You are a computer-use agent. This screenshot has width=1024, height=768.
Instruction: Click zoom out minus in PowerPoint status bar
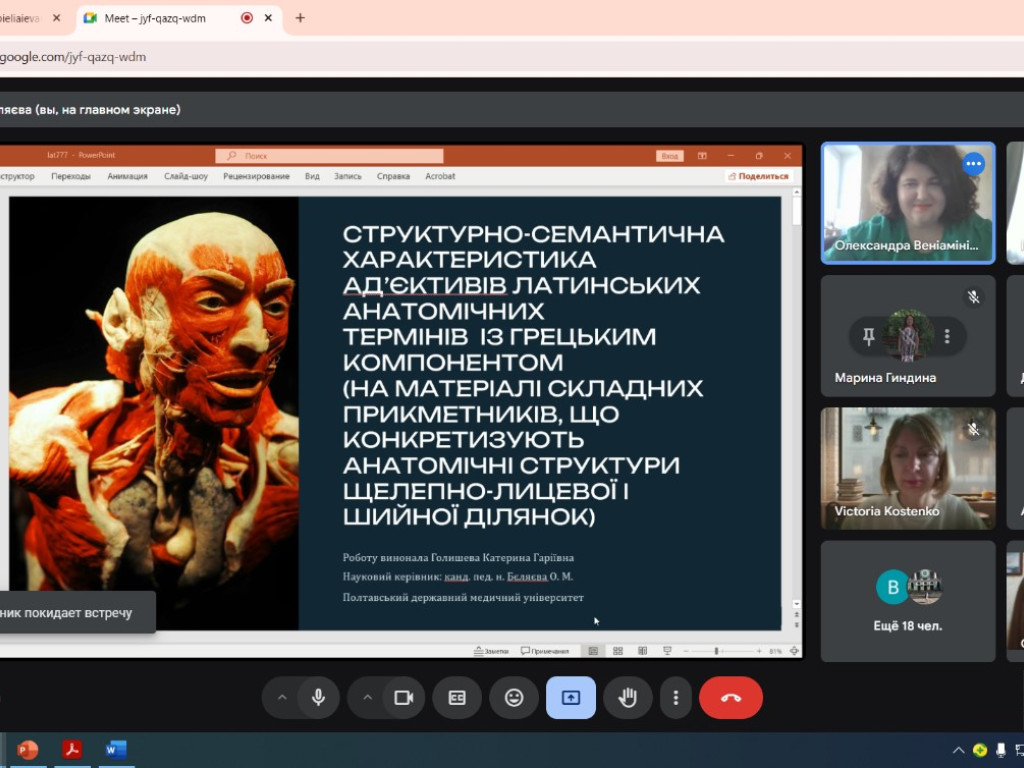tap(686, 651)
